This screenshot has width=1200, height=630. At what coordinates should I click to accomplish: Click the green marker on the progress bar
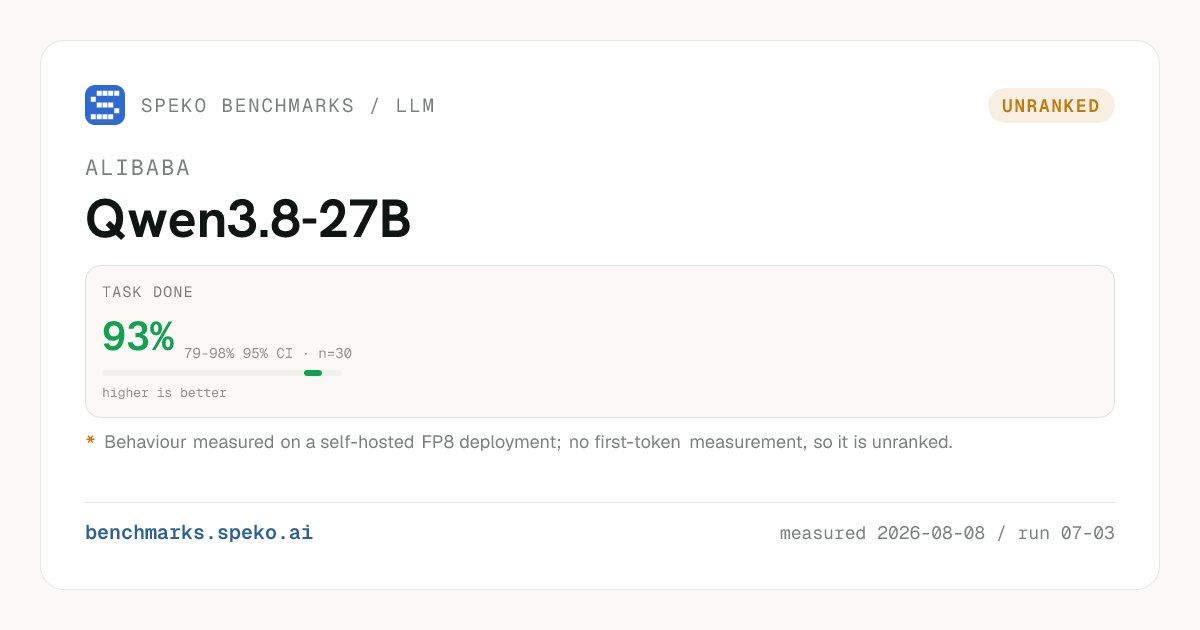click(313, 373)
